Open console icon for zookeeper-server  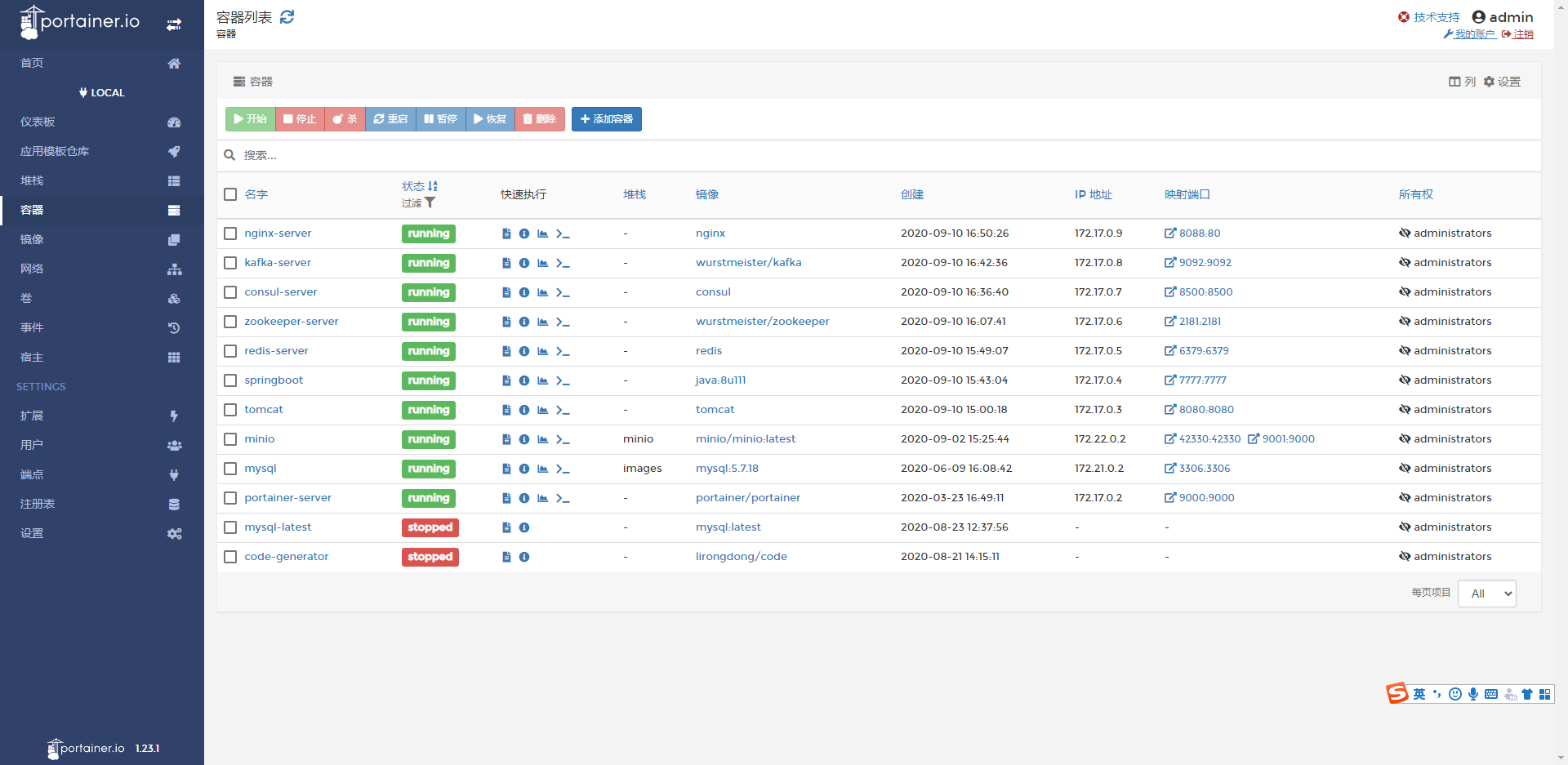click(563, 322)
